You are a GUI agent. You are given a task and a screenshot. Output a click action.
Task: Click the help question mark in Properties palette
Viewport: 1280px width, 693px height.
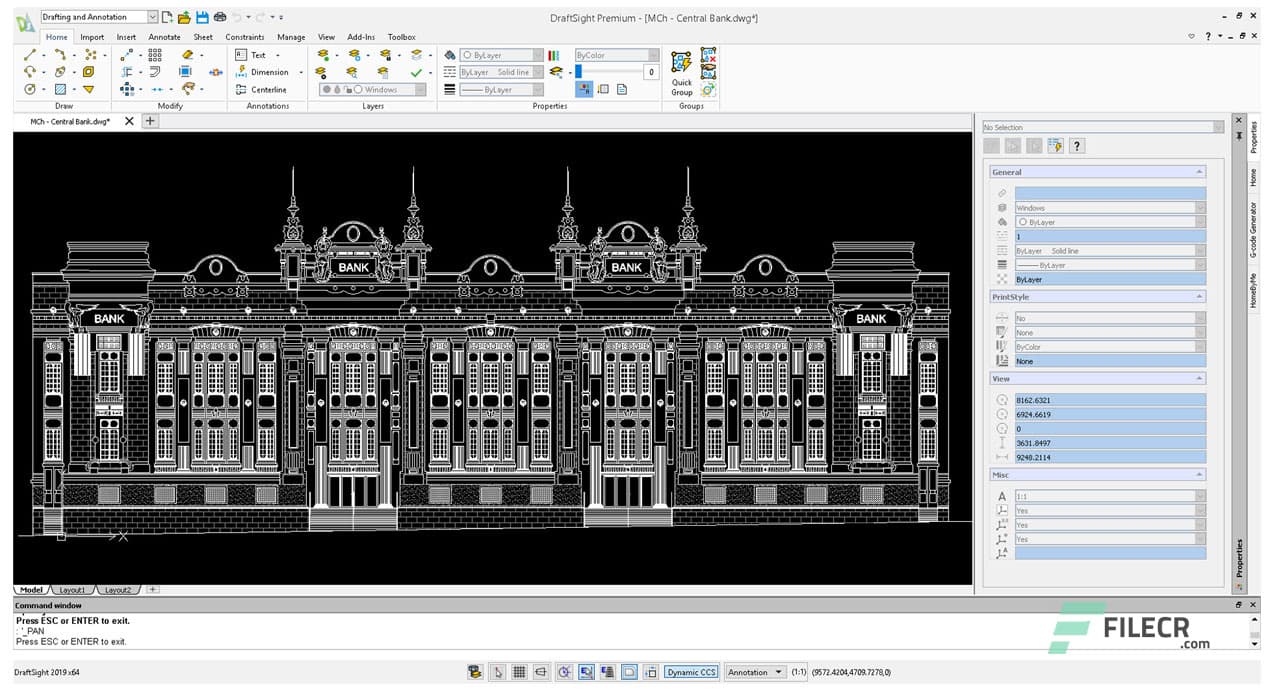pyautogui.click(x=1076, y=146)
